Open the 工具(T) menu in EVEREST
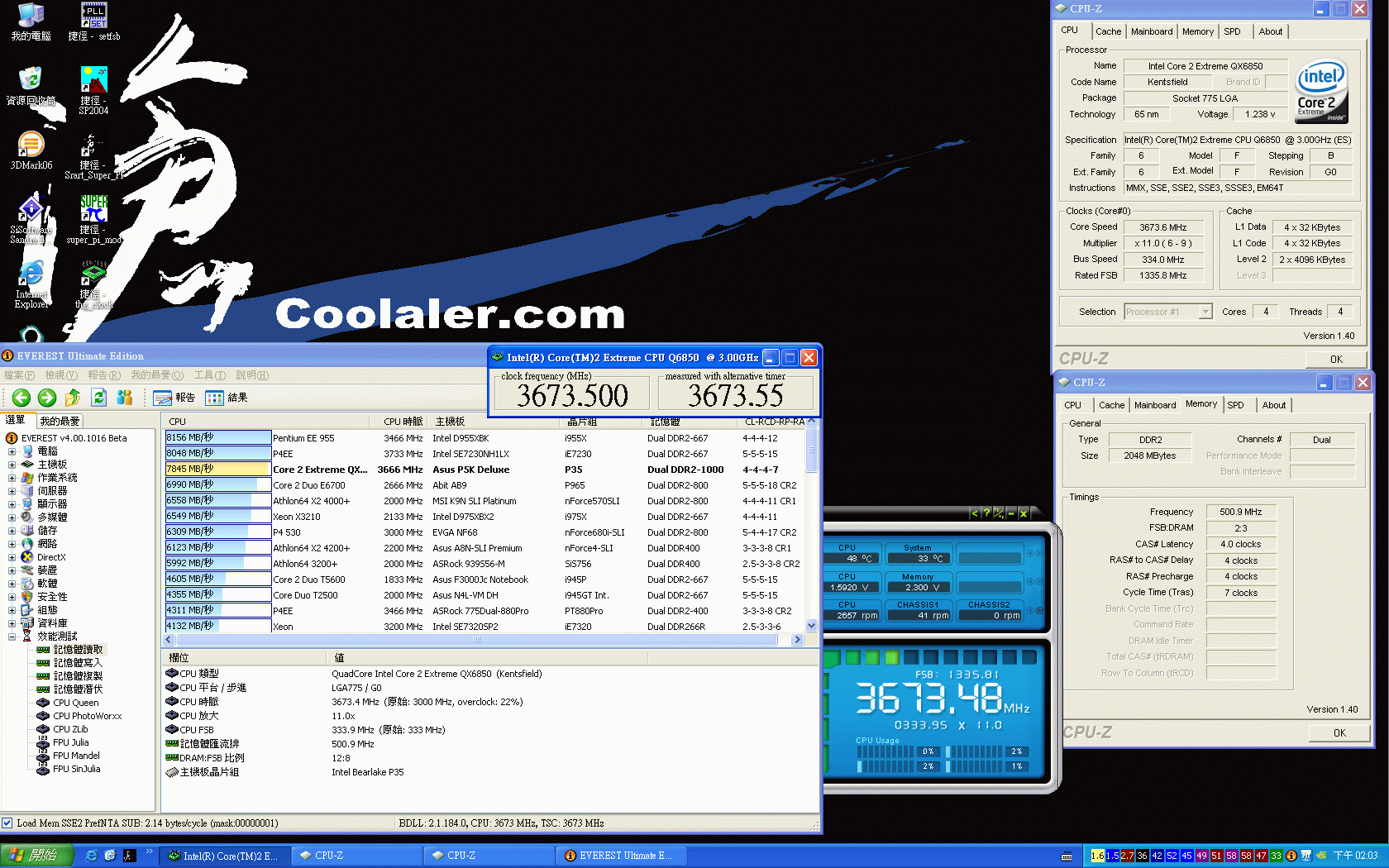 [209, 374]
